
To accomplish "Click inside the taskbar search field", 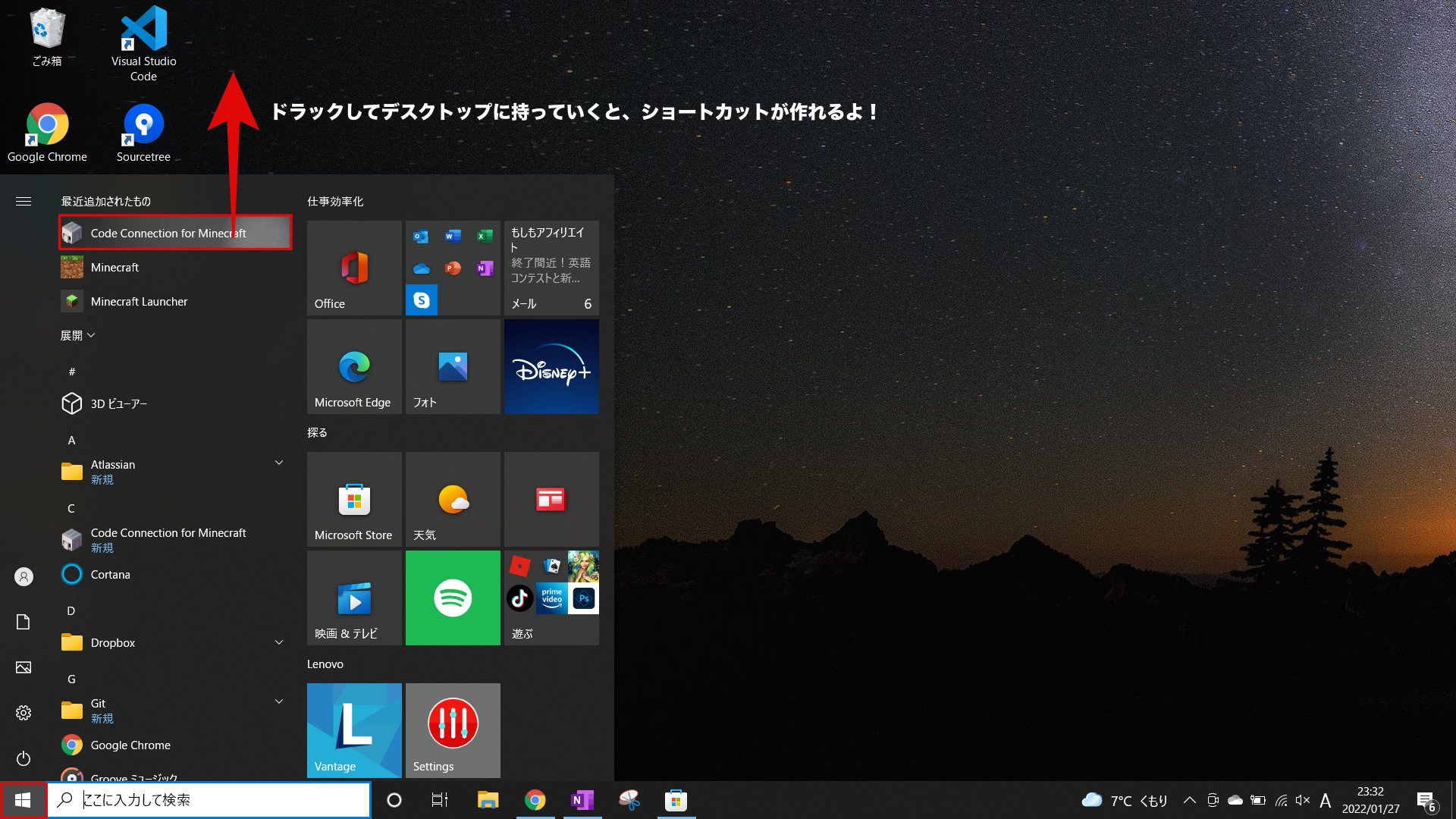I will (209, 799).
